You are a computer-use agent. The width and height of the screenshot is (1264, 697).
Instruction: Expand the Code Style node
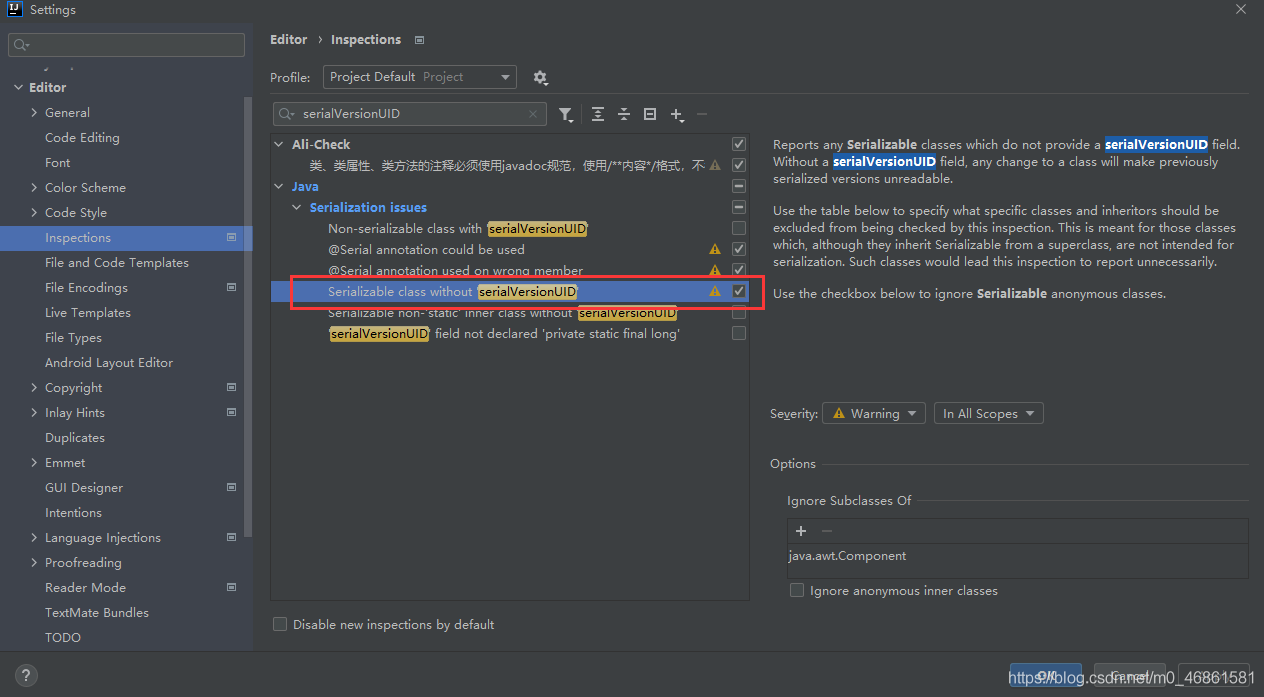coord(35,213)
